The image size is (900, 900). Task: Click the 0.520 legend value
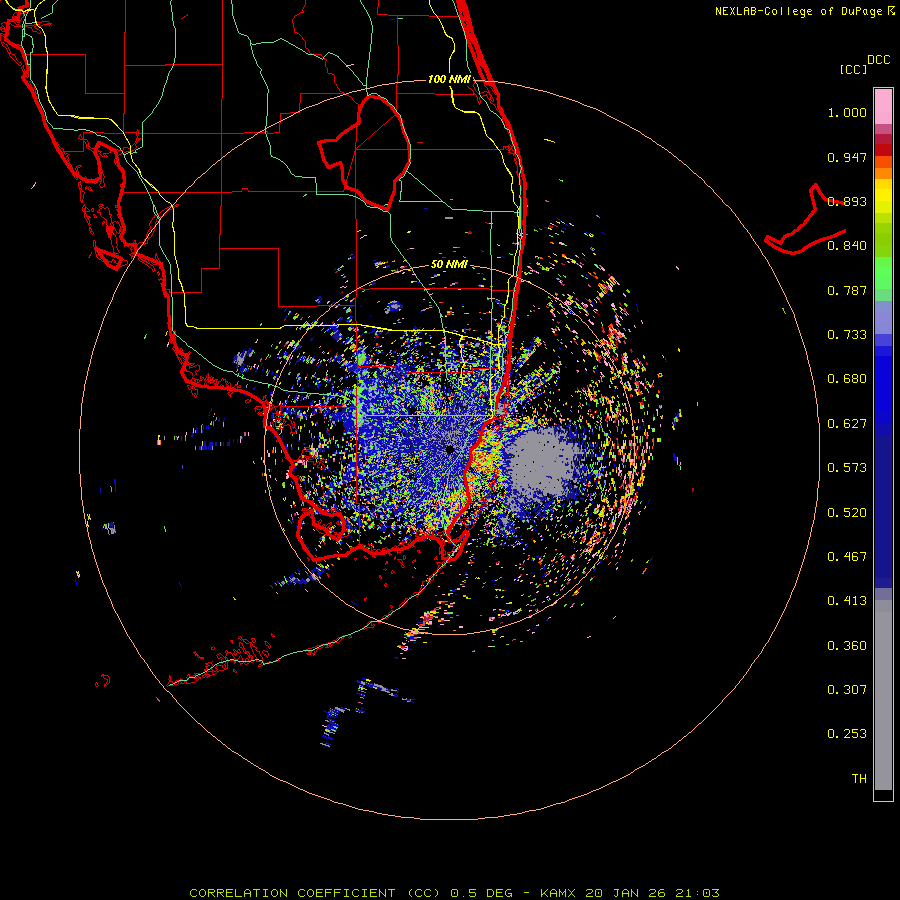[847, 512]
